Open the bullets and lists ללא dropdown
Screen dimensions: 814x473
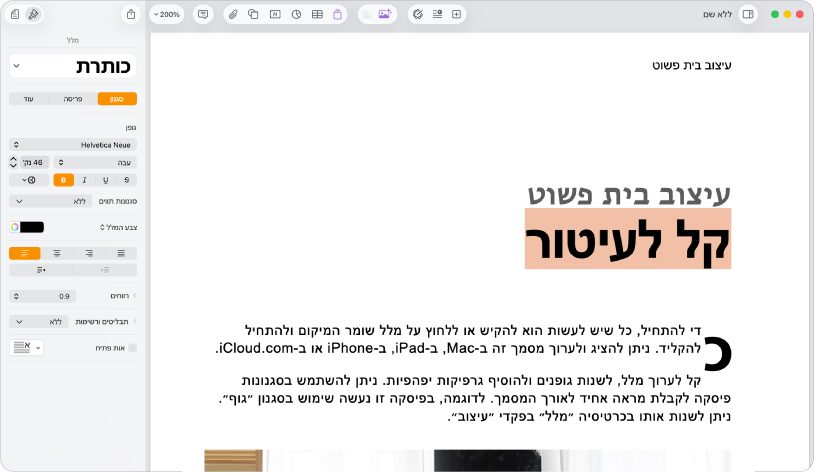click(x=38, y=322)
